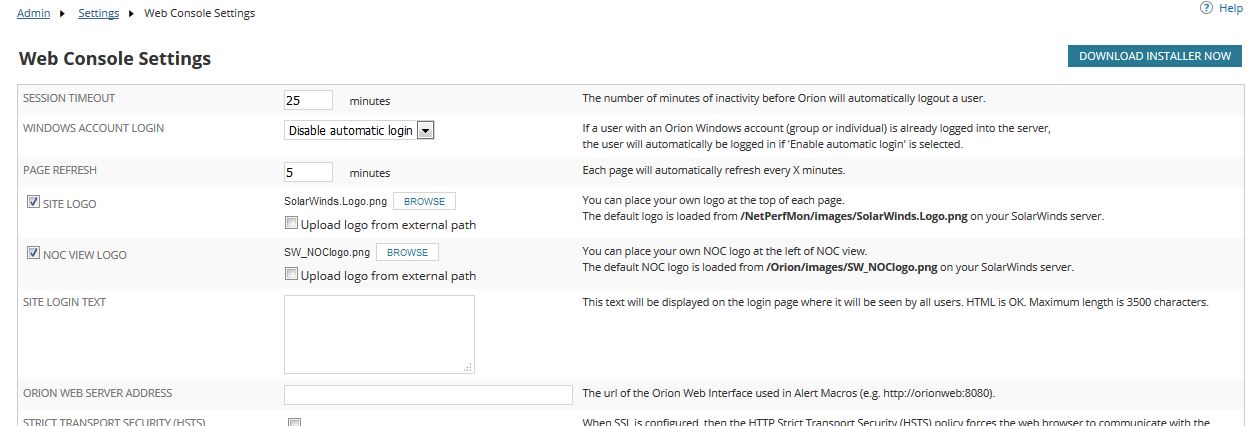Viewport: 1255px width, 426px height.
Task: Toggle the Site Logo checkbox
Action: (33, 201)
